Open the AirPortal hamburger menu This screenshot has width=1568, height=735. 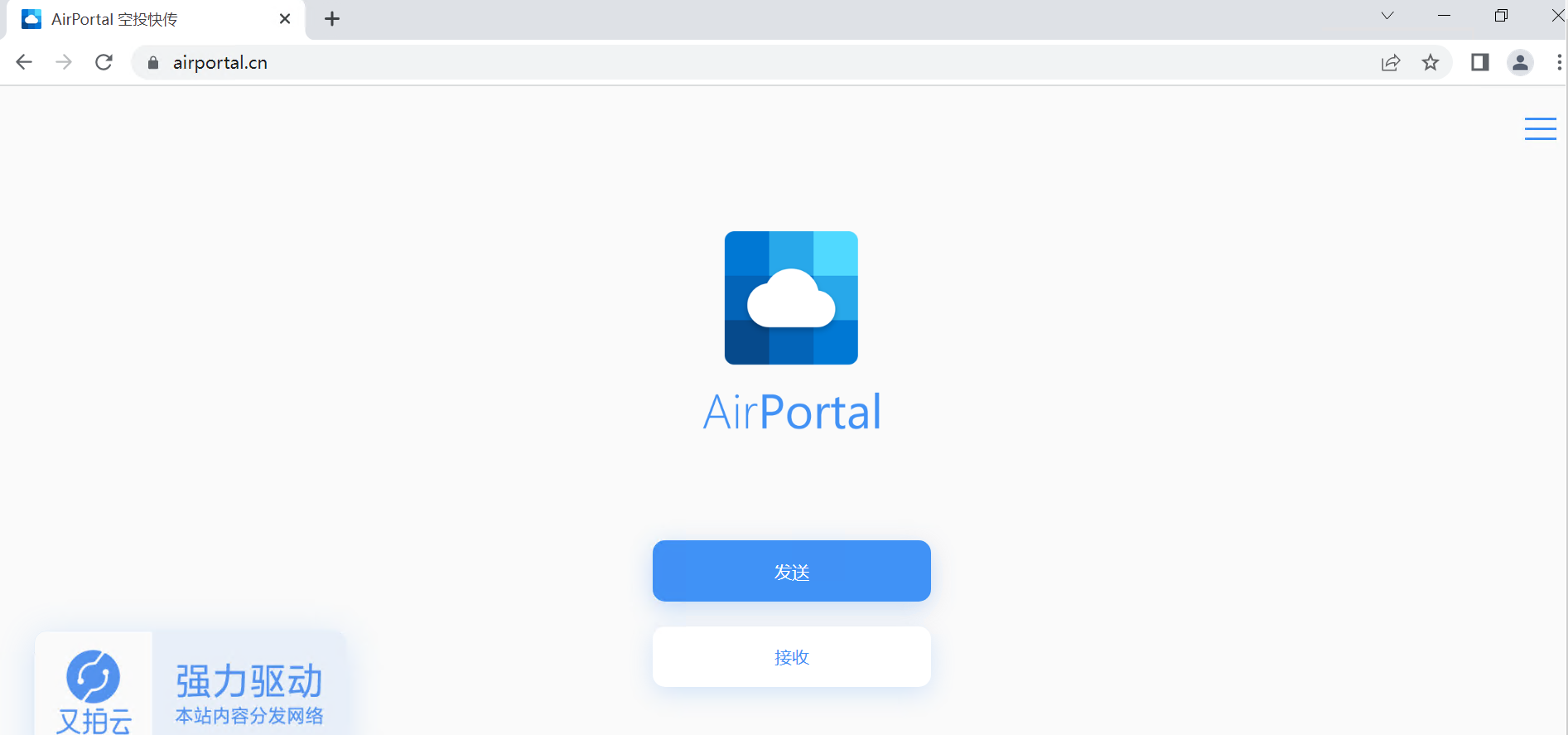(x=1541, y=128)
